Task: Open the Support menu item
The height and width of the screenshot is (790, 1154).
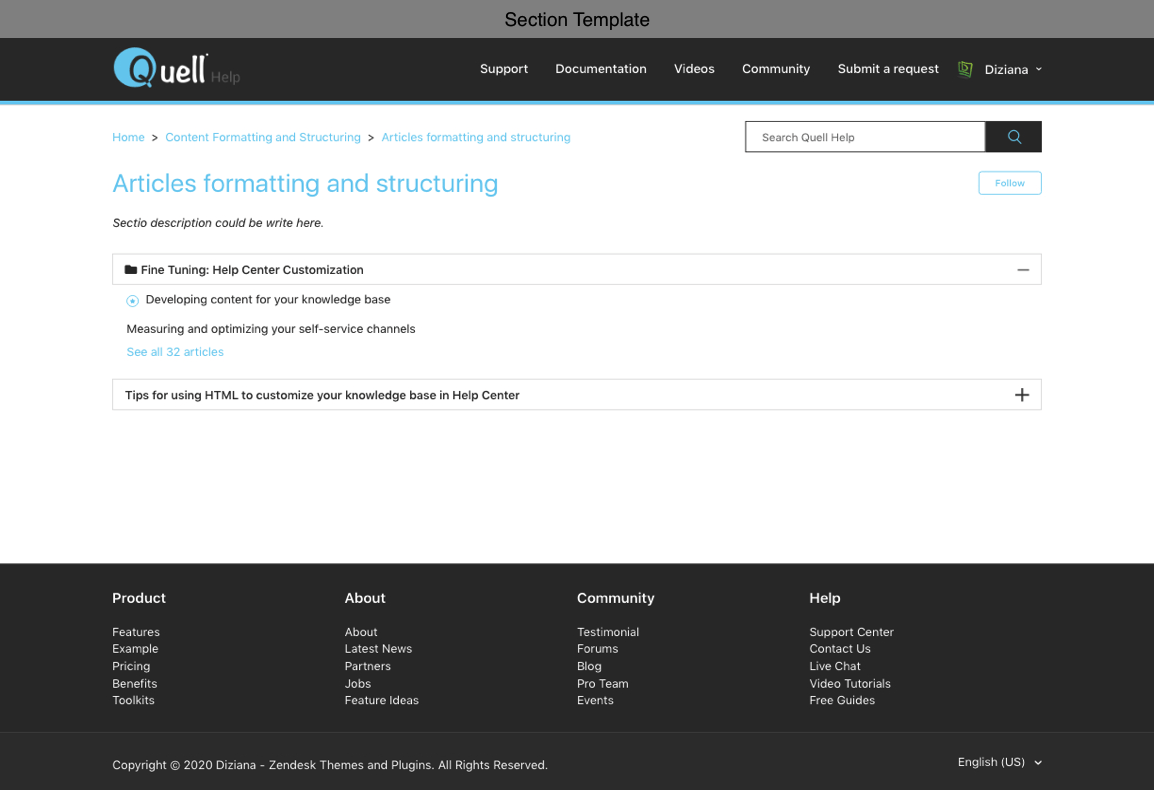Action: [x=503, y=69]
